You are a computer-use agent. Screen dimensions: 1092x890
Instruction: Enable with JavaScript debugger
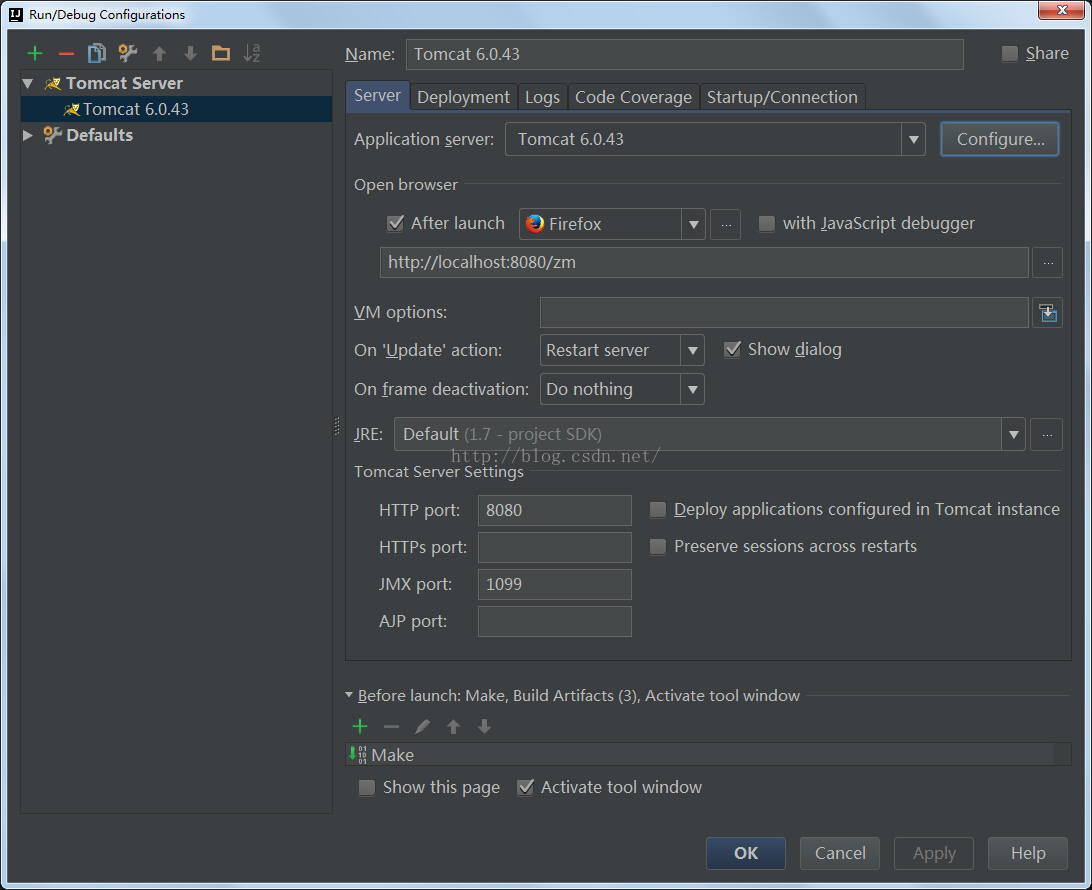766,224
